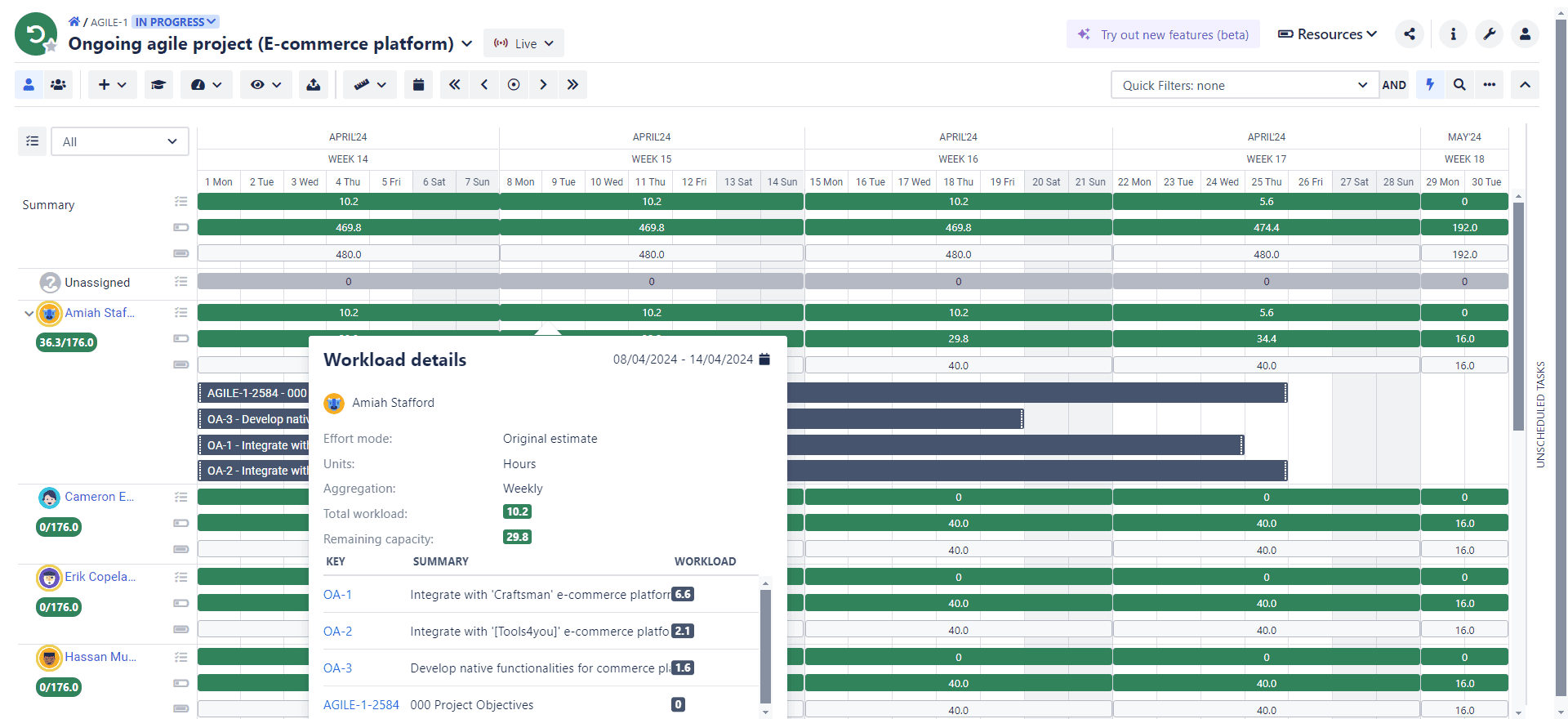1568x719 pixels.
Task: Toggle the lightning quick filter icon
Action: 1430,84
